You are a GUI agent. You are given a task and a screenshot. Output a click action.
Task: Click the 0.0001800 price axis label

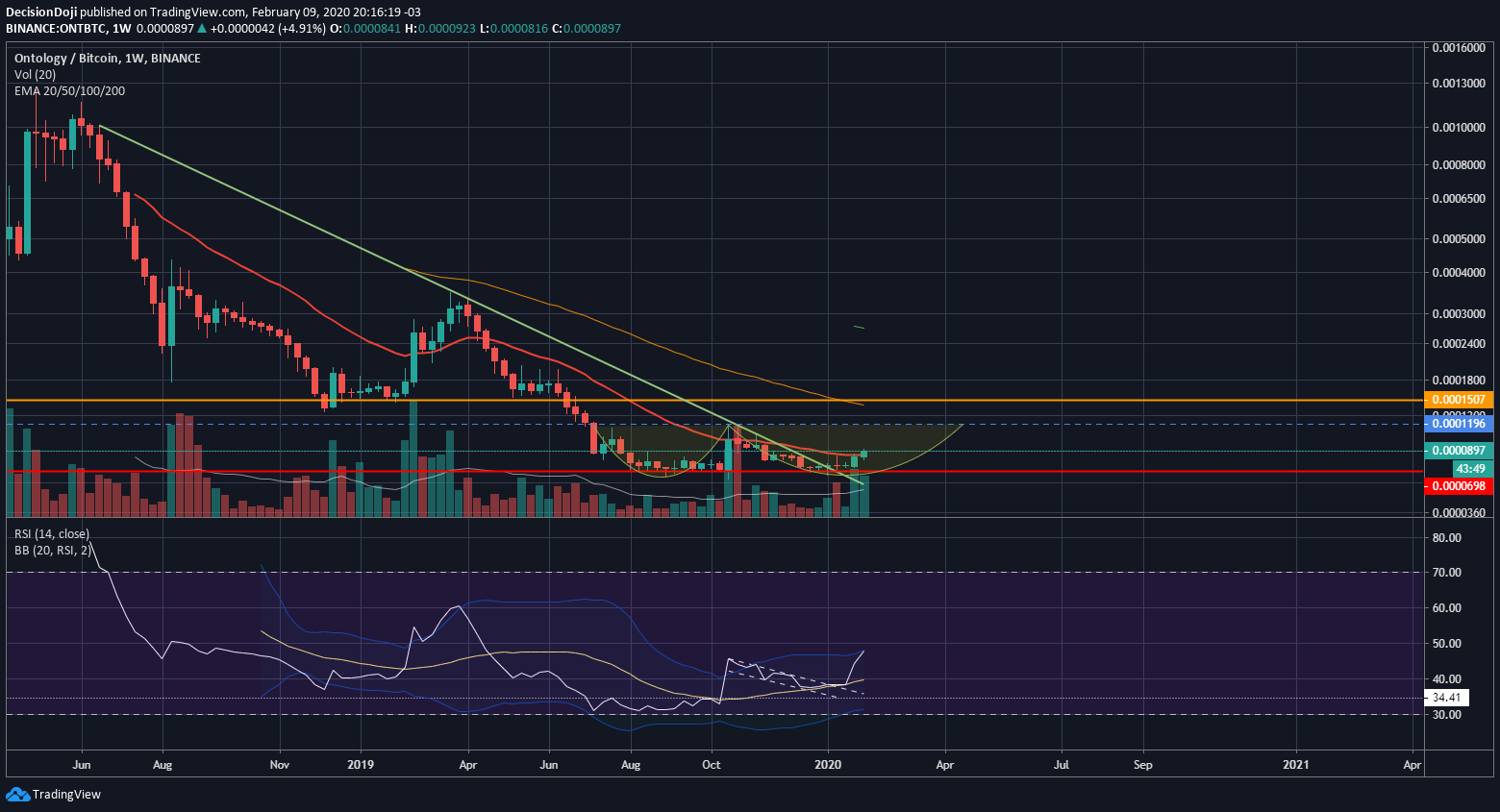1459,381
